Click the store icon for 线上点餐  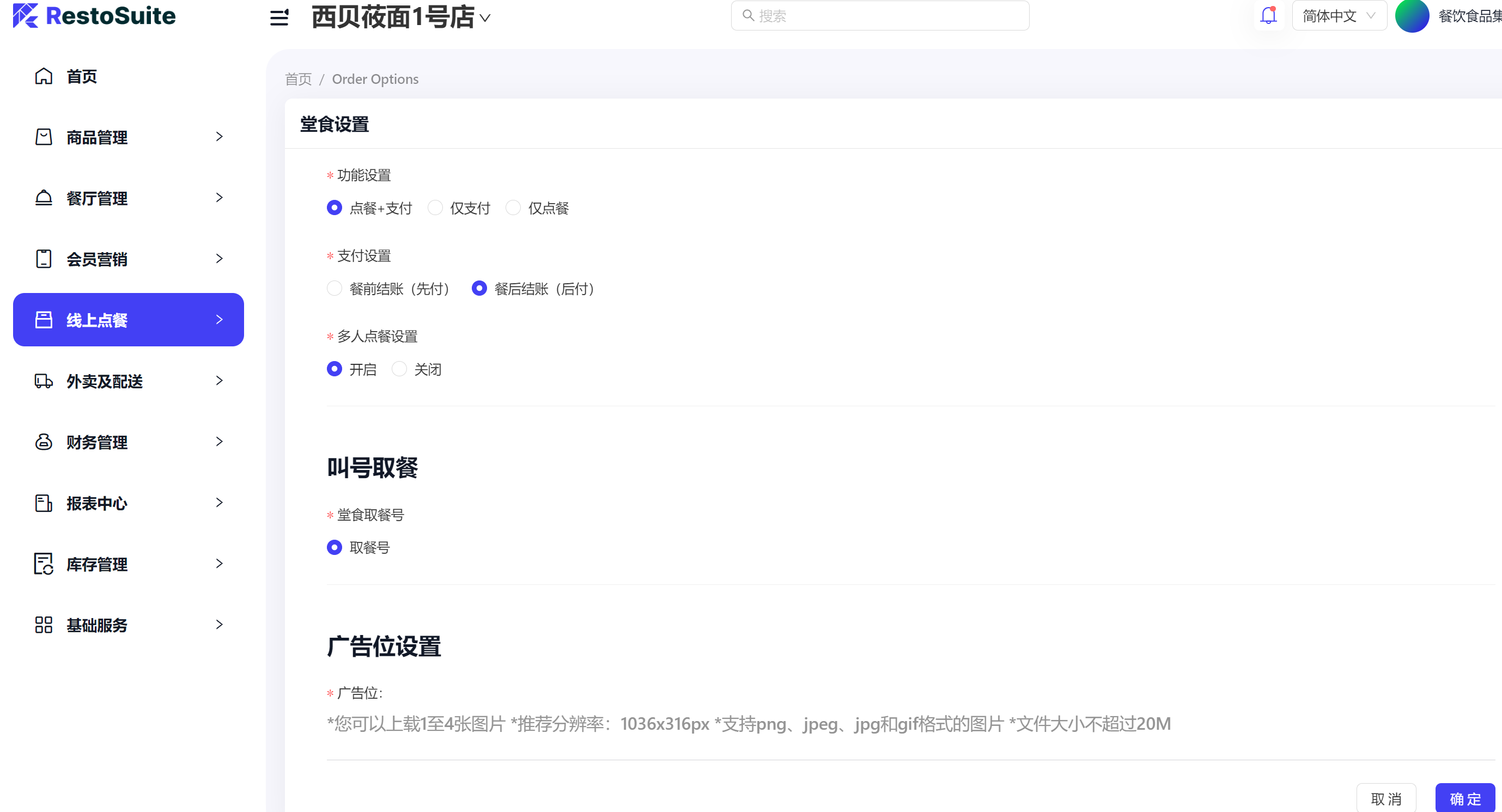coord(44,320)
